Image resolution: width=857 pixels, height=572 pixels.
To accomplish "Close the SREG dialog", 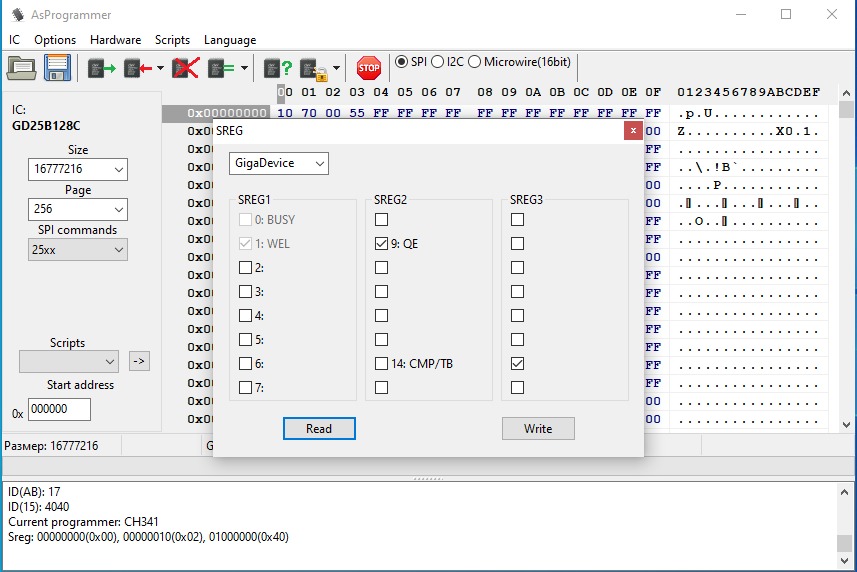I will (633, 131).
